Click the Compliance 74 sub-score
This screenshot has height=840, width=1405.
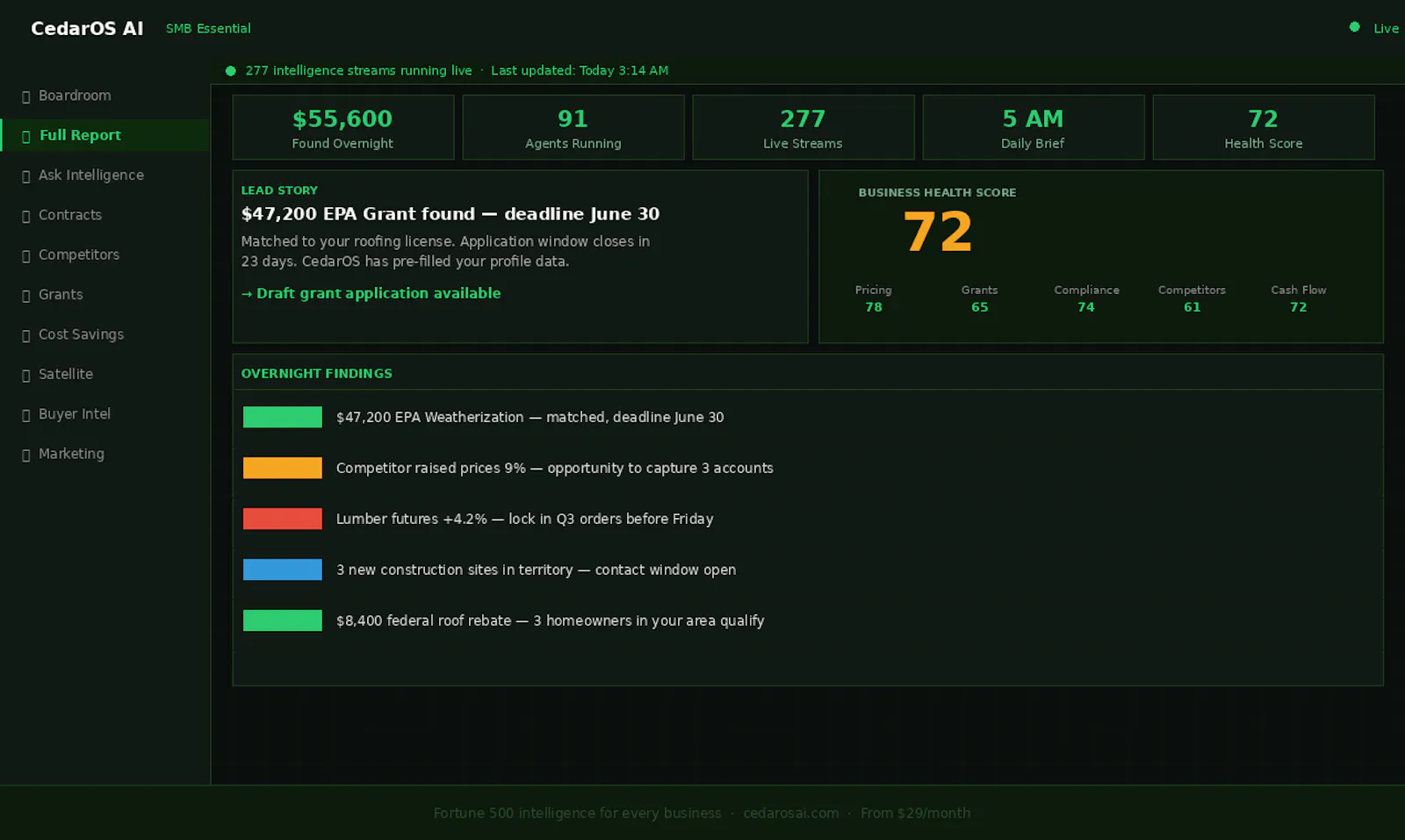1086,298
